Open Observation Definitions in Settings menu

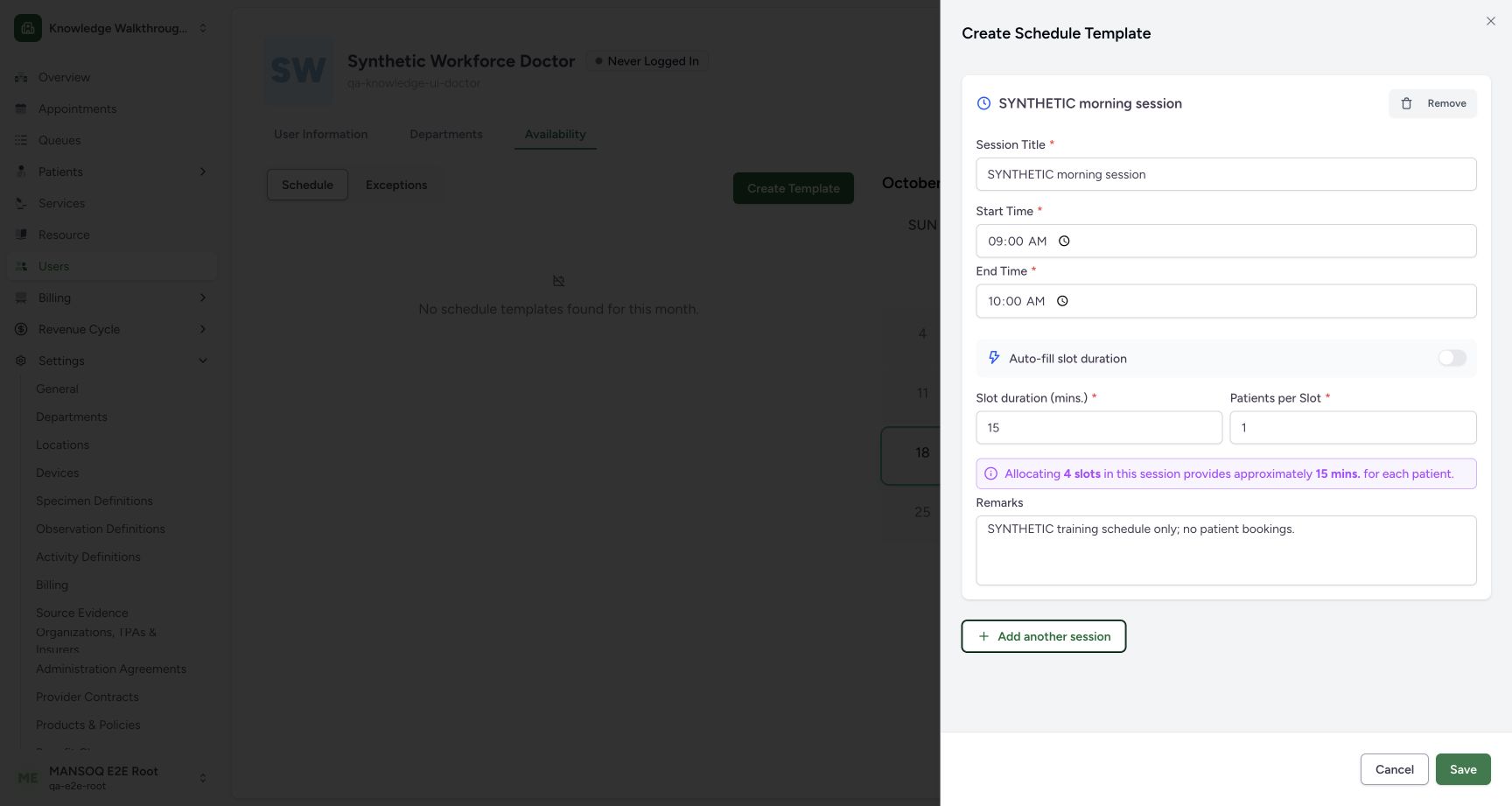(x=101, y=529)
